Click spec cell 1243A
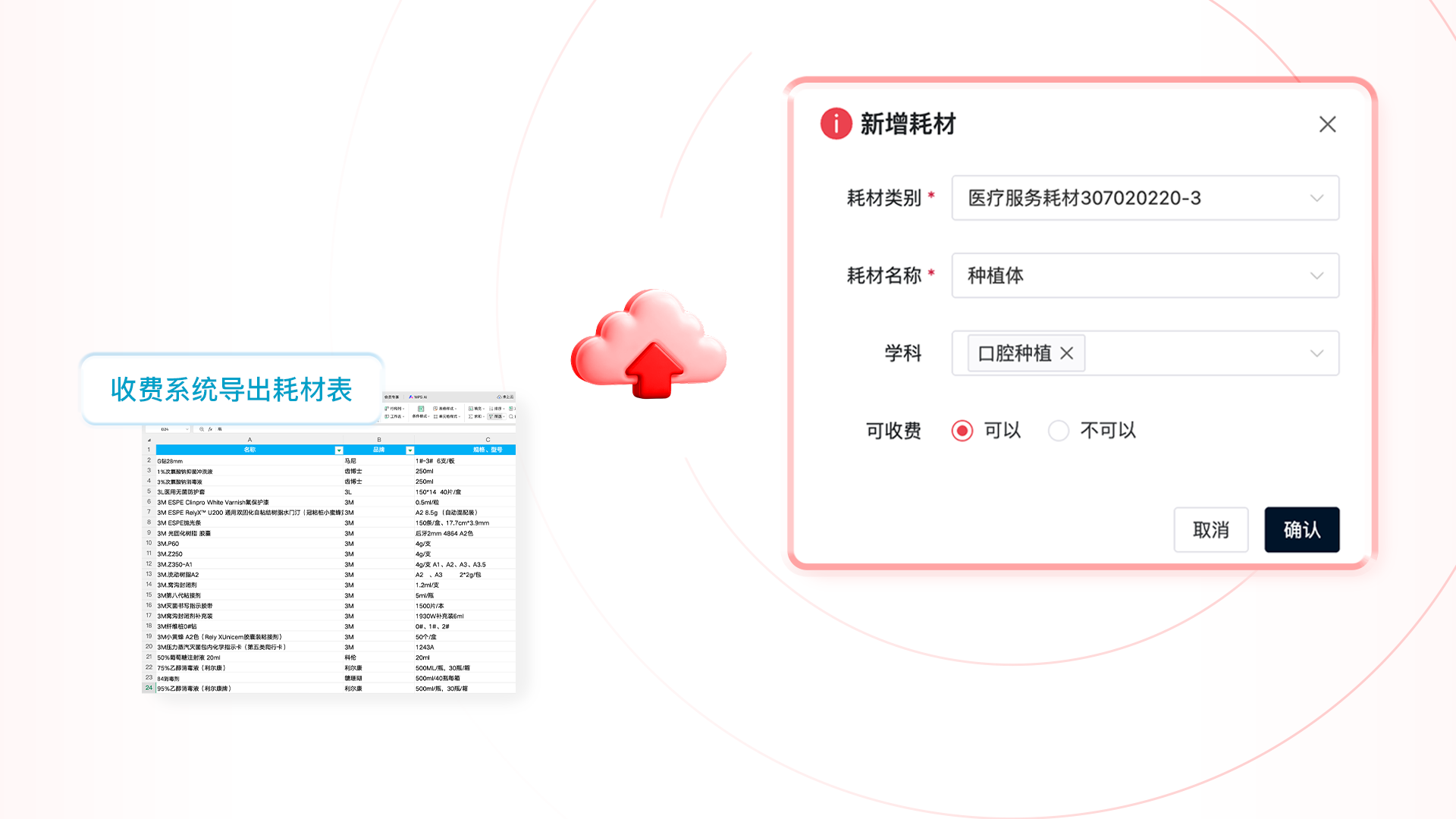The width and height of the screenshot is (1456, 819). (x=465, y=648)
